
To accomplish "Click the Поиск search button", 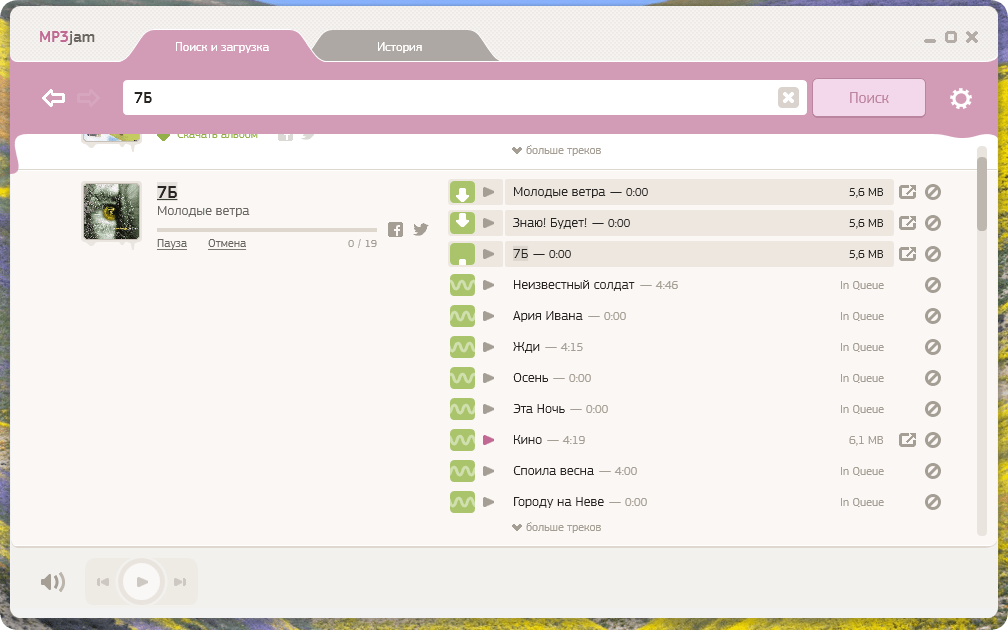I will 868,98.
